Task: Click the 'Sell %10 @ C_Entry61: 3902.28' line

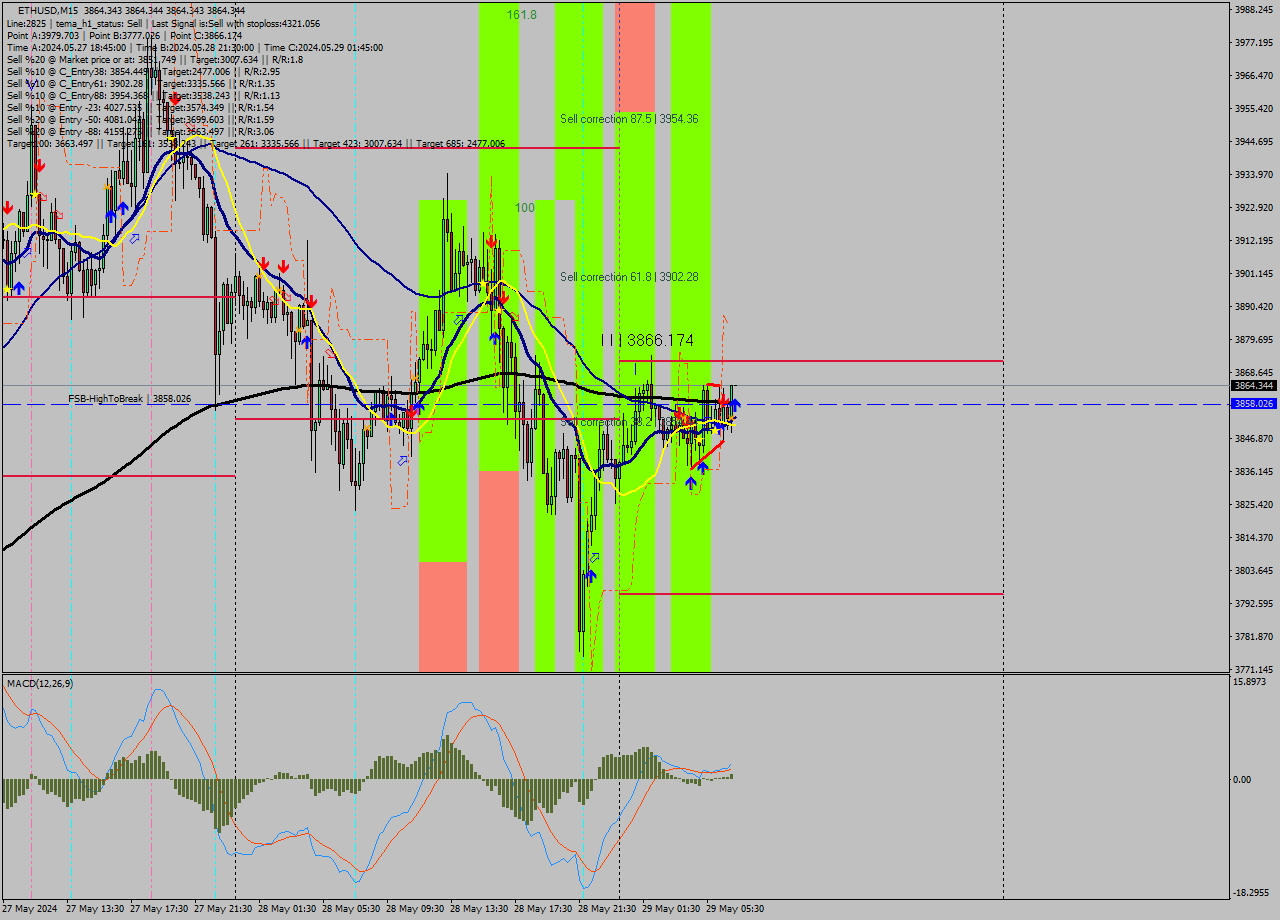Action: point(140,84)
